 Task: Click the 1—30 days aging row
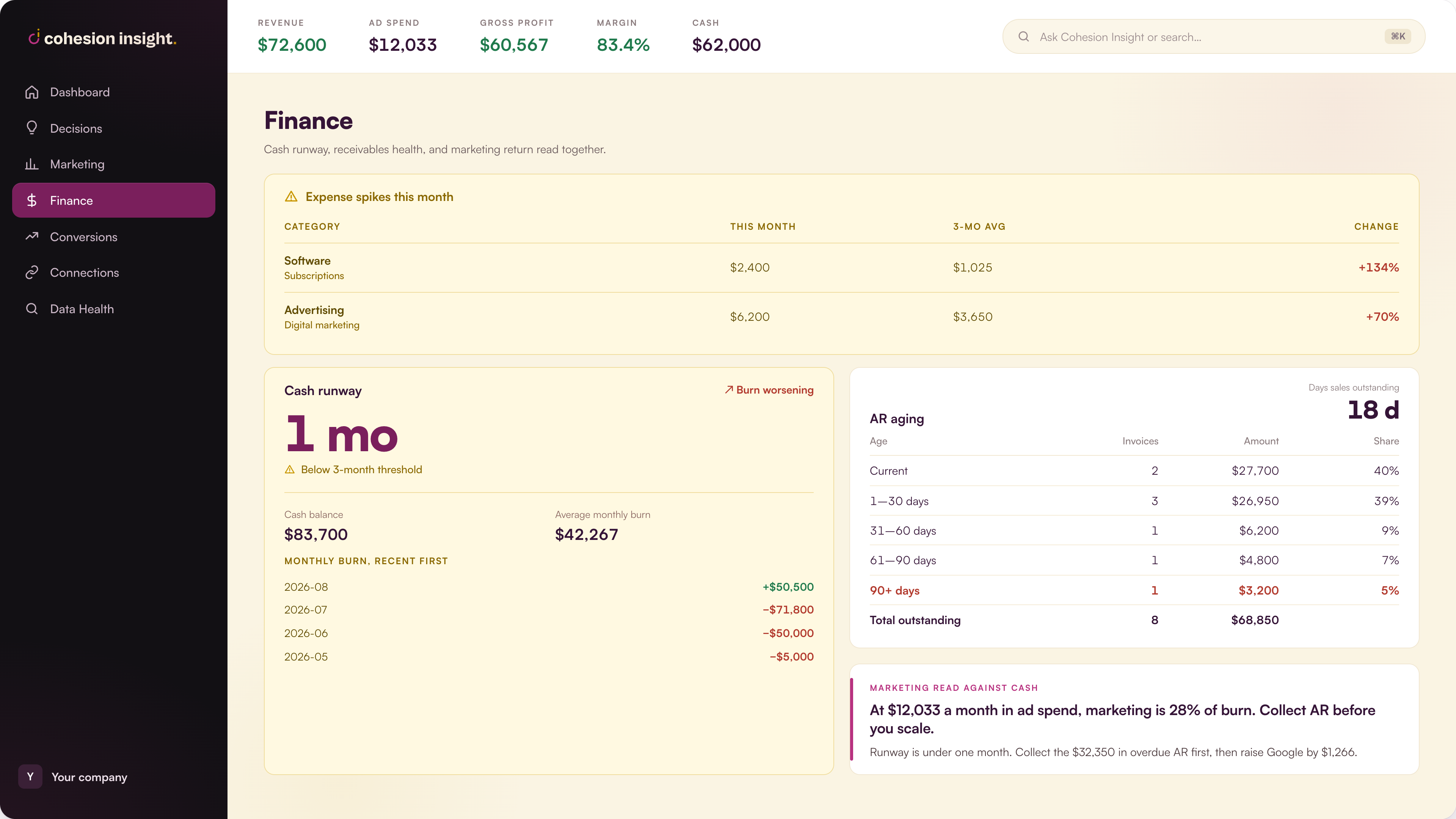pos(1134,501)
